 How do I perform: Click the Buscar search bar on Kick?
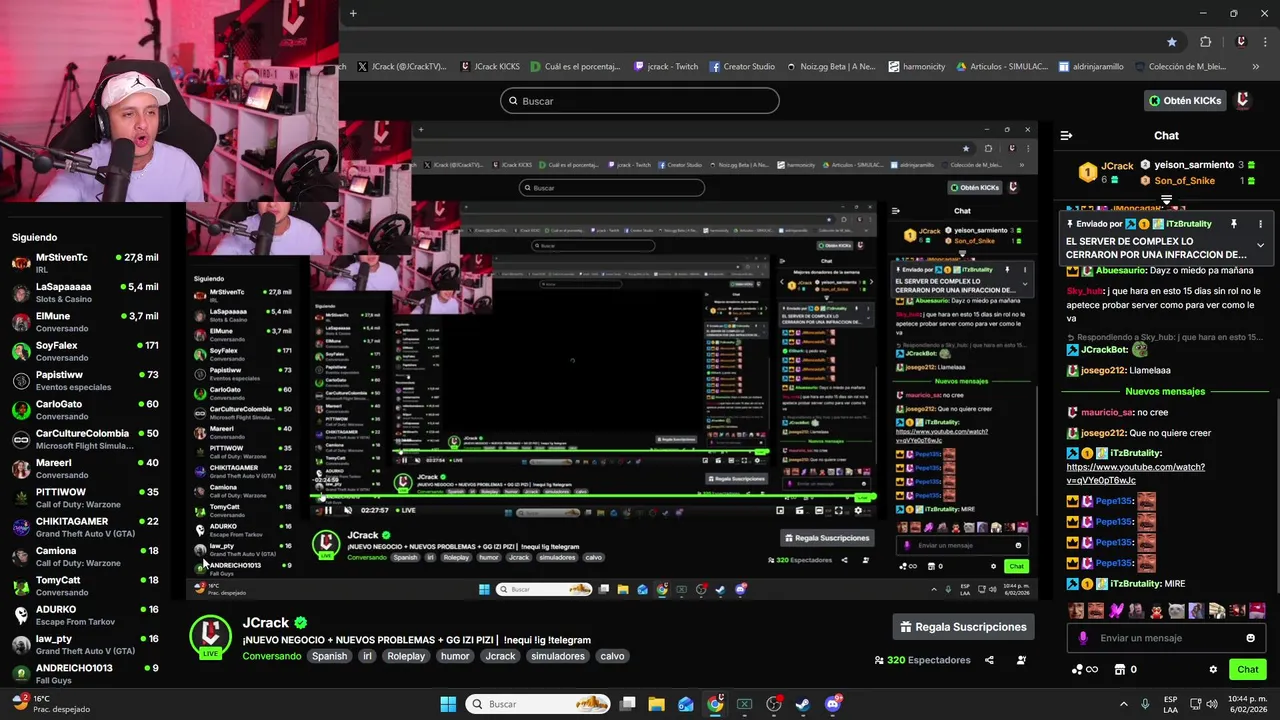coord(640,101)
